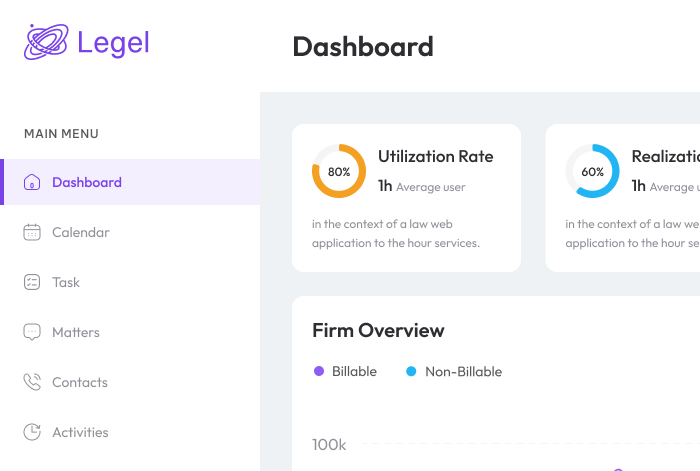Viewport: 700px width, 471px height.
Task: Navigate to the Contacts page
Action: click(x=80, y=382)
